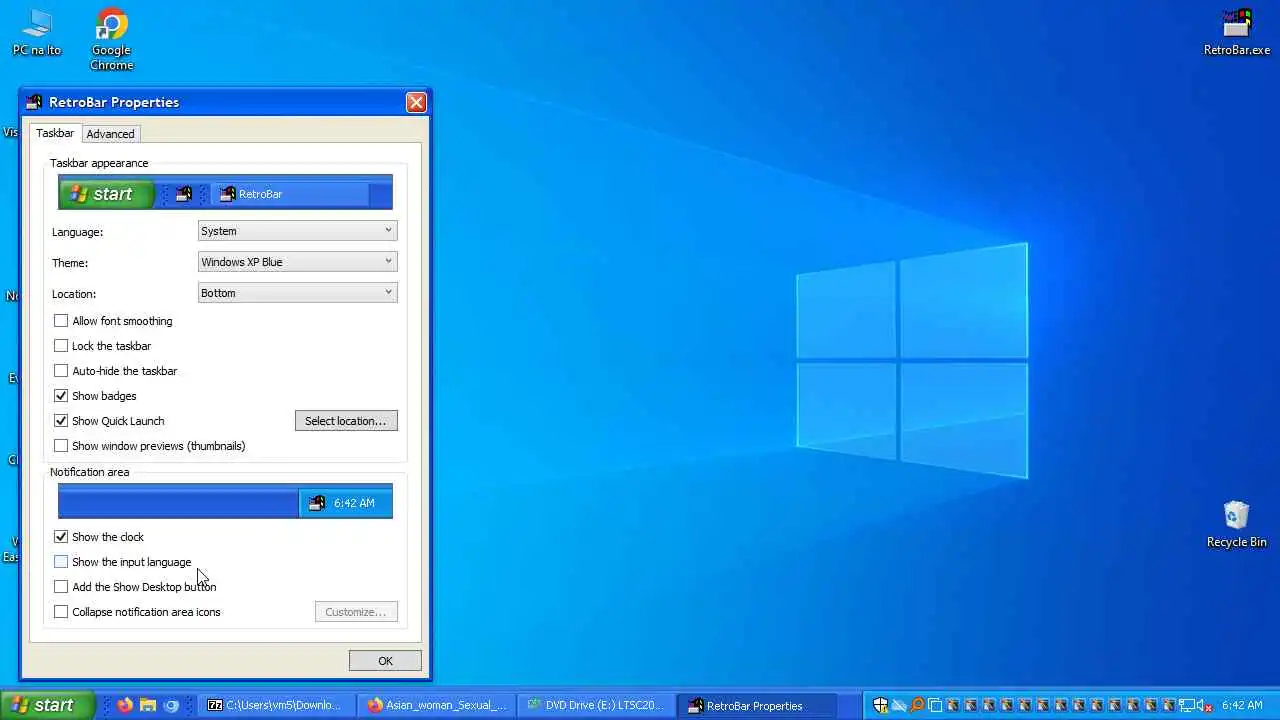Open File Explorer from Quick Launch
The height and width of the screenshot is (720, 1280).
click(148, 705)
